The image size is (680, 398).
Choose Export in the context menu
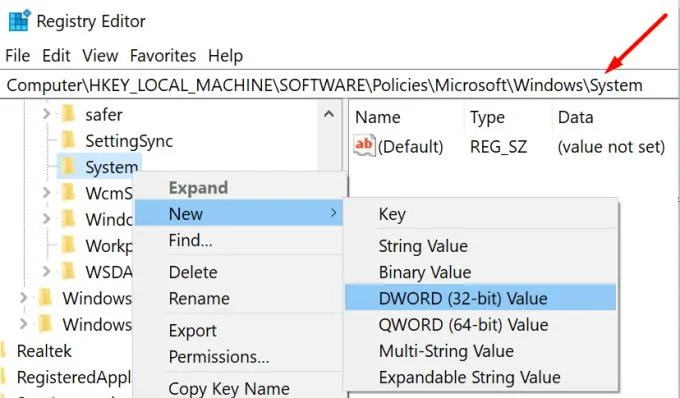pyautogui.click(x=192, y=331)
